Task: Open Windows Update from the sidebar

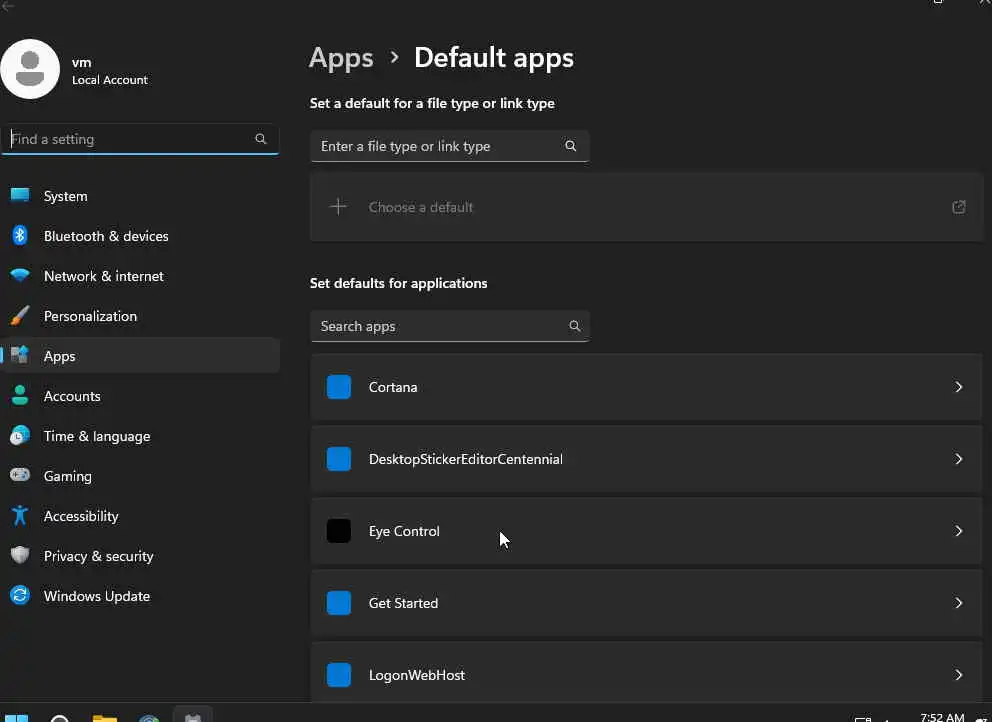Action: 96,596
